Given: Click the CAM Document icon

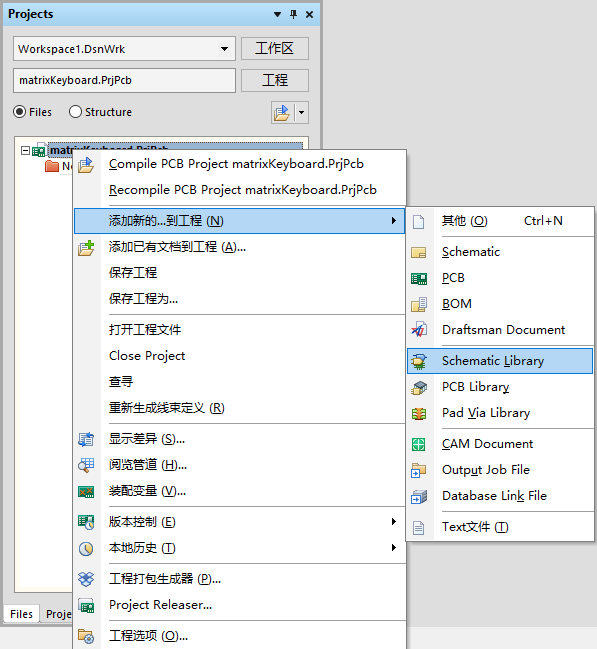Looking at the screenshot, I should pyautogui.click(x=419, y=445).
